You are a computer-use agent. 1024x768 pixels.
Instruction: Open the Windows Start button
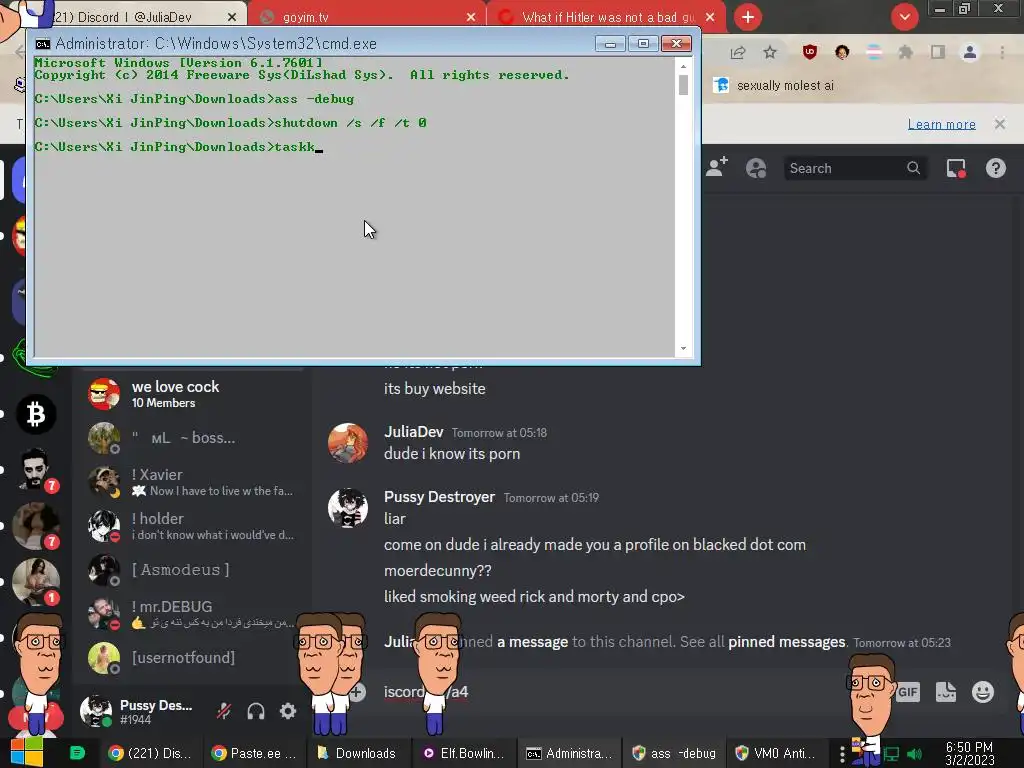[26, 752]
